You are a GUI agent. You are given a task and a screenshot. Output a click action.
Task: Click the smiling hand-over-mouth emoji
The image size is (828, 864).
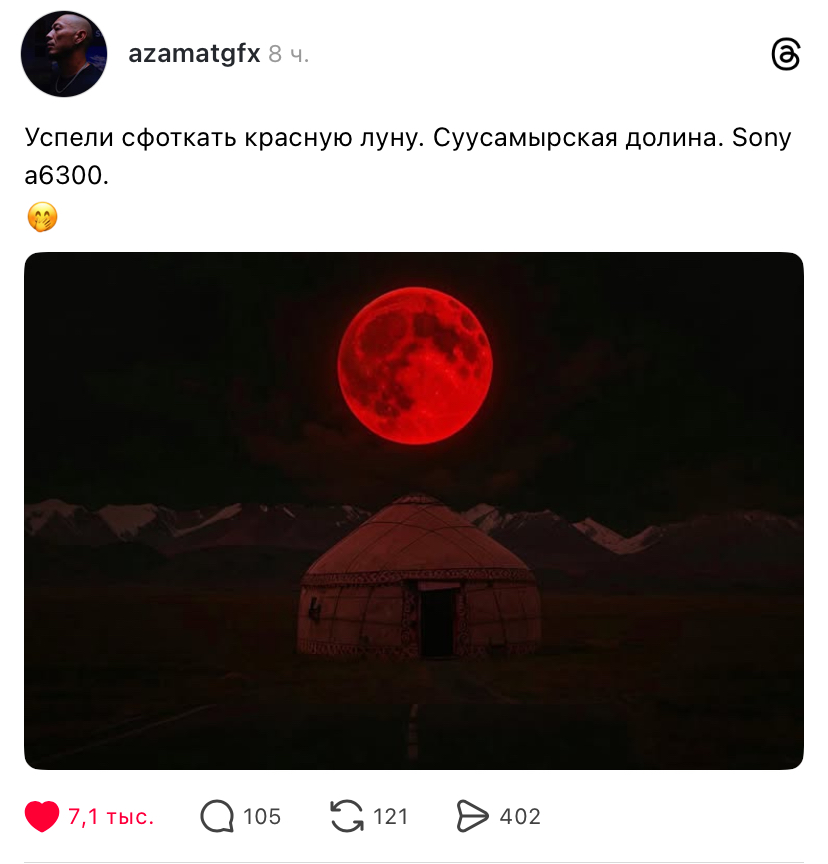pos(42,217)
